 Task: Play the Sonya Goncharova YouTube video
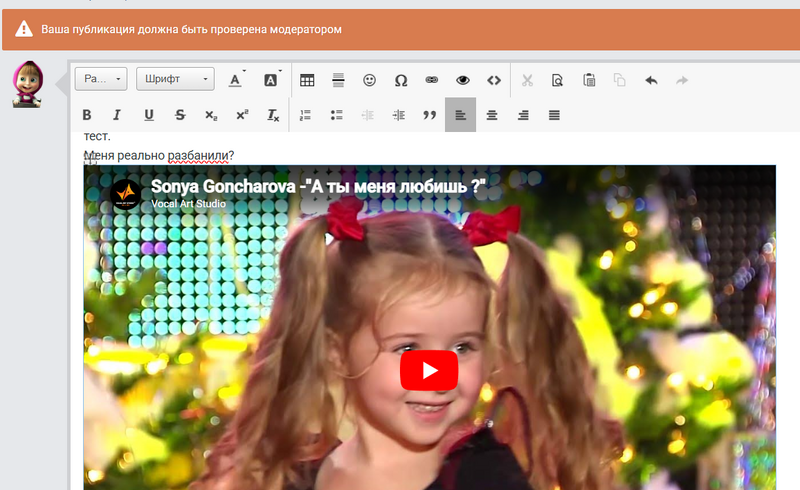click(429, 371)
